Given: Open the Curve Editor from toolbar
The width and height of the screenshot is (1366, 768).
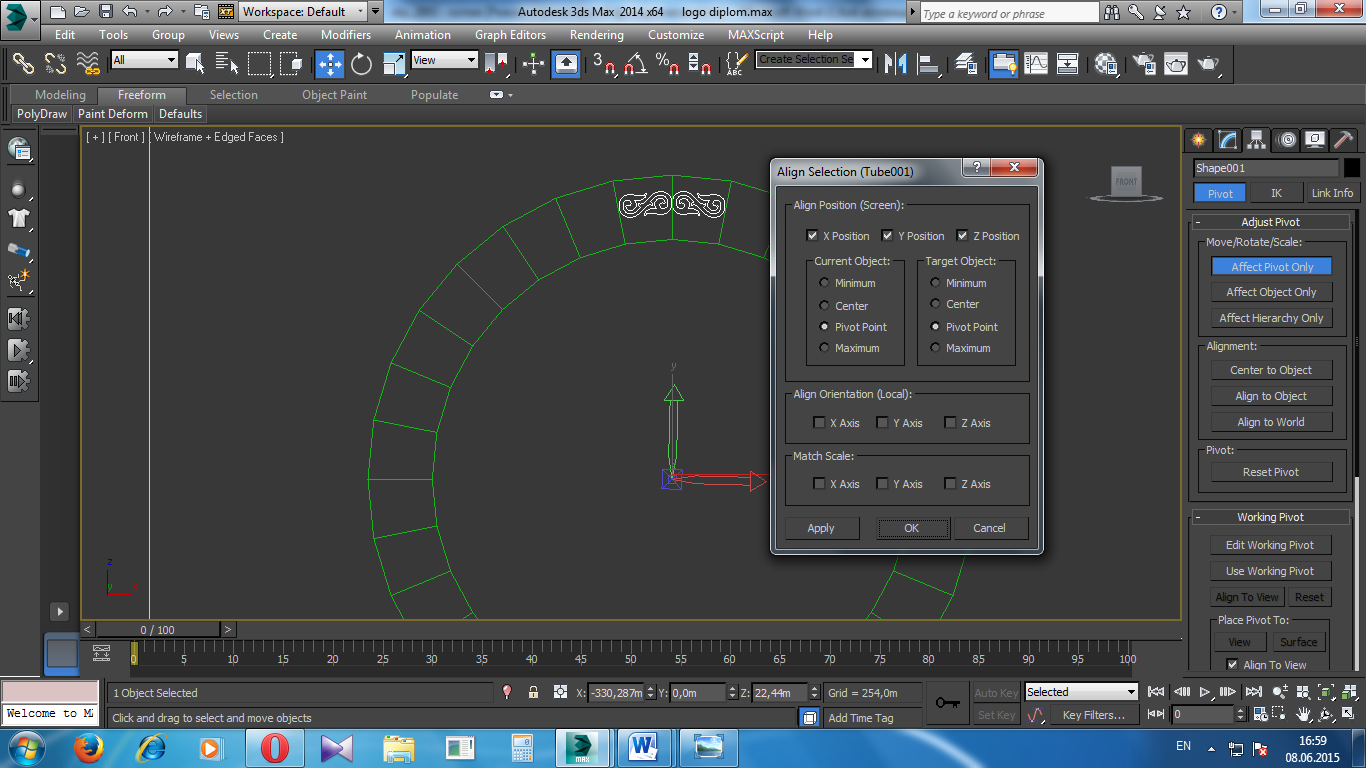Looking at the screenshot, I should [x=1036, y=64].
